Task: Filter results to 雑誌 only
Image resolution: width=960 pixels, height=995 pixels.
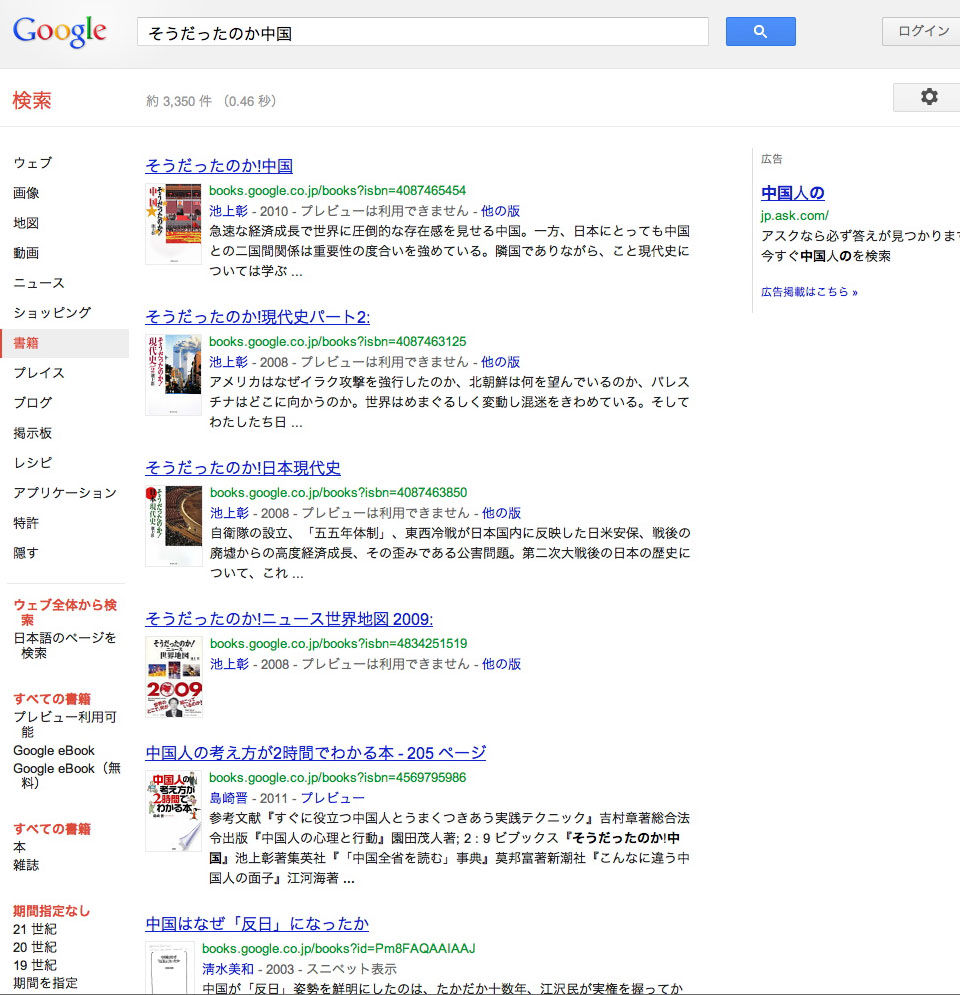Action: tap(26, 865)
